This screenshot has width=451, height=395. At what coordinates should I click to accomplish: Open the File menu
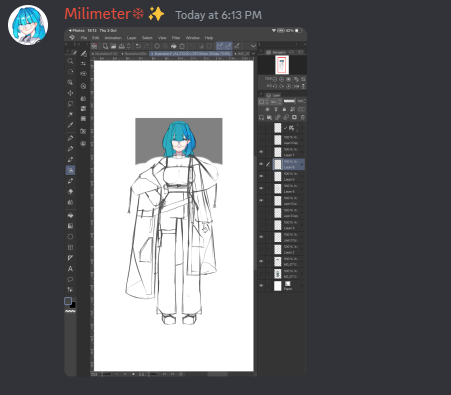(x=84, y=38)
